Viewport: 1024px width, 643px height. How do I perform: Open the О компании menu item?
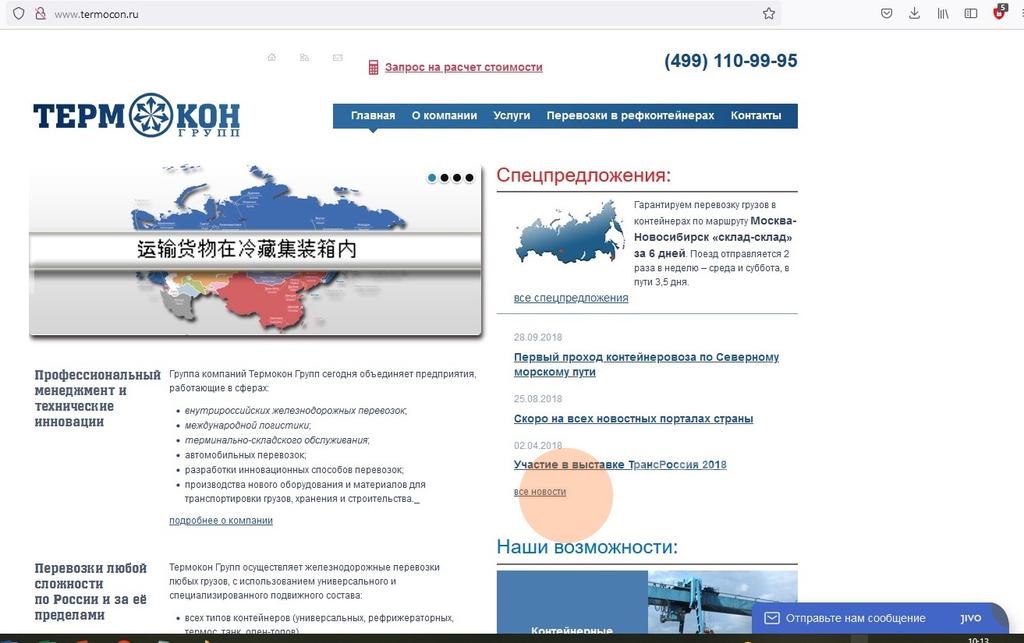[444, 116]
